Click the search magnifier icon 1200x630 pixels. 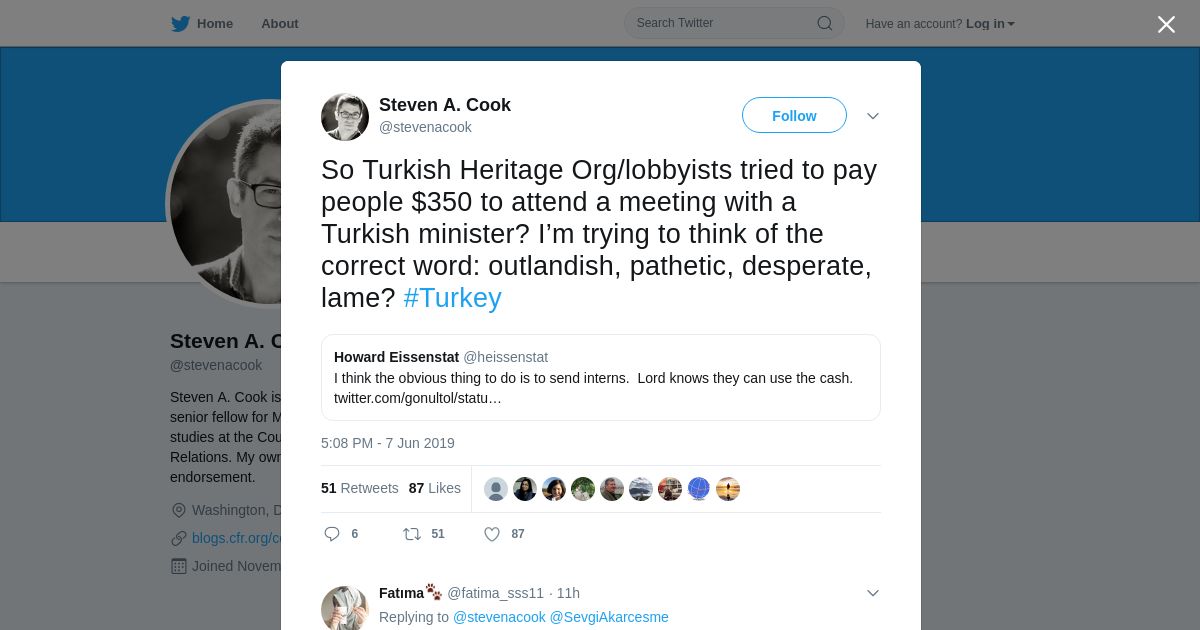(825, 23)
